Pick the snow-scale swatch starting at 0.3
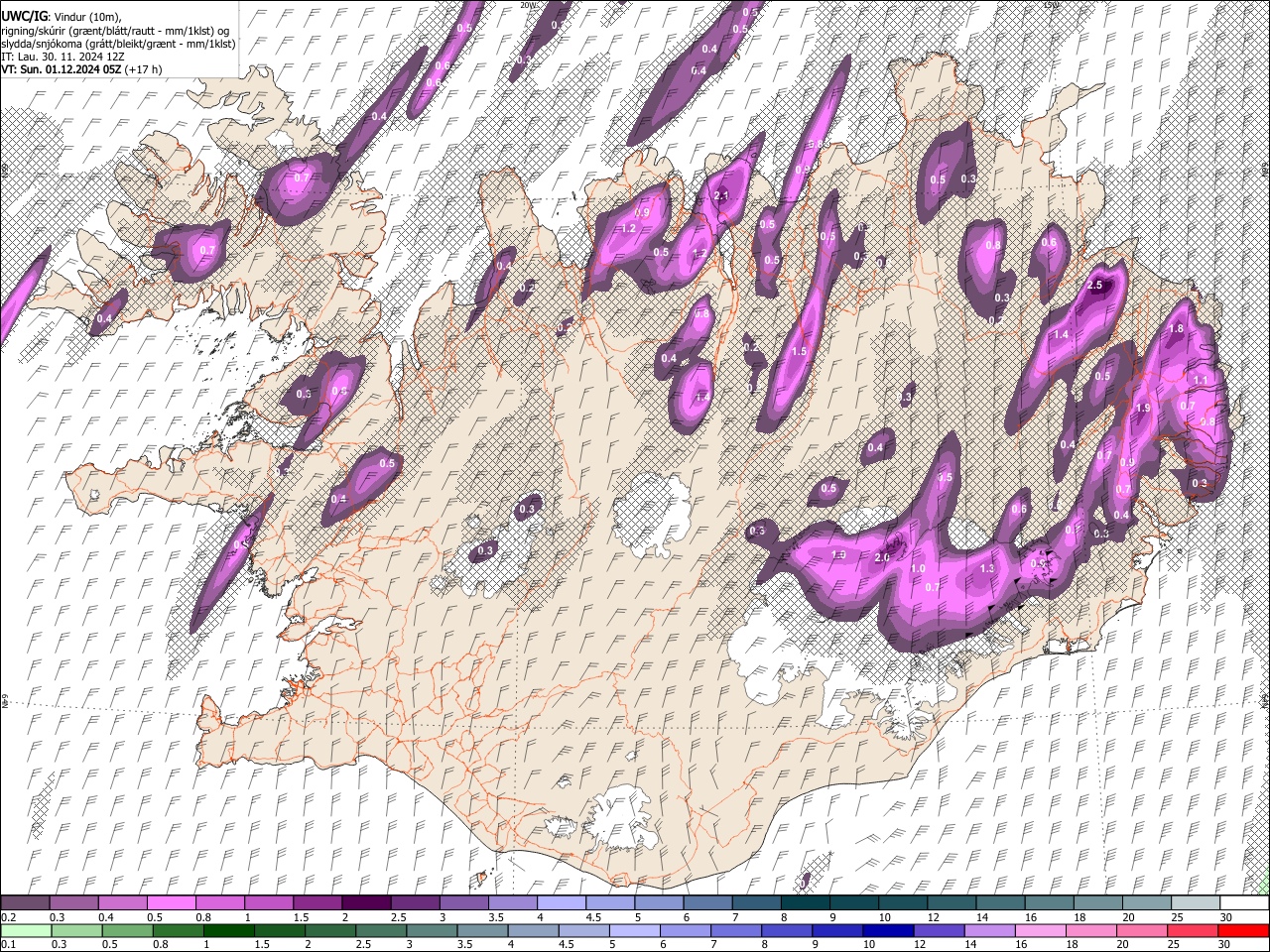 point(73,903)
